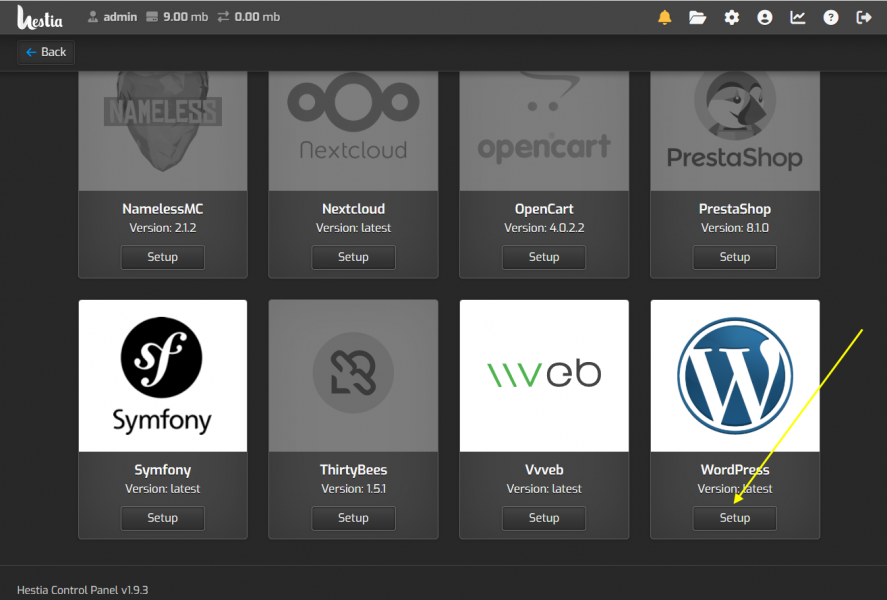Click 'Version: 4.0.2.2' text
Screen dimensions: 887x600
pos(544,228)
